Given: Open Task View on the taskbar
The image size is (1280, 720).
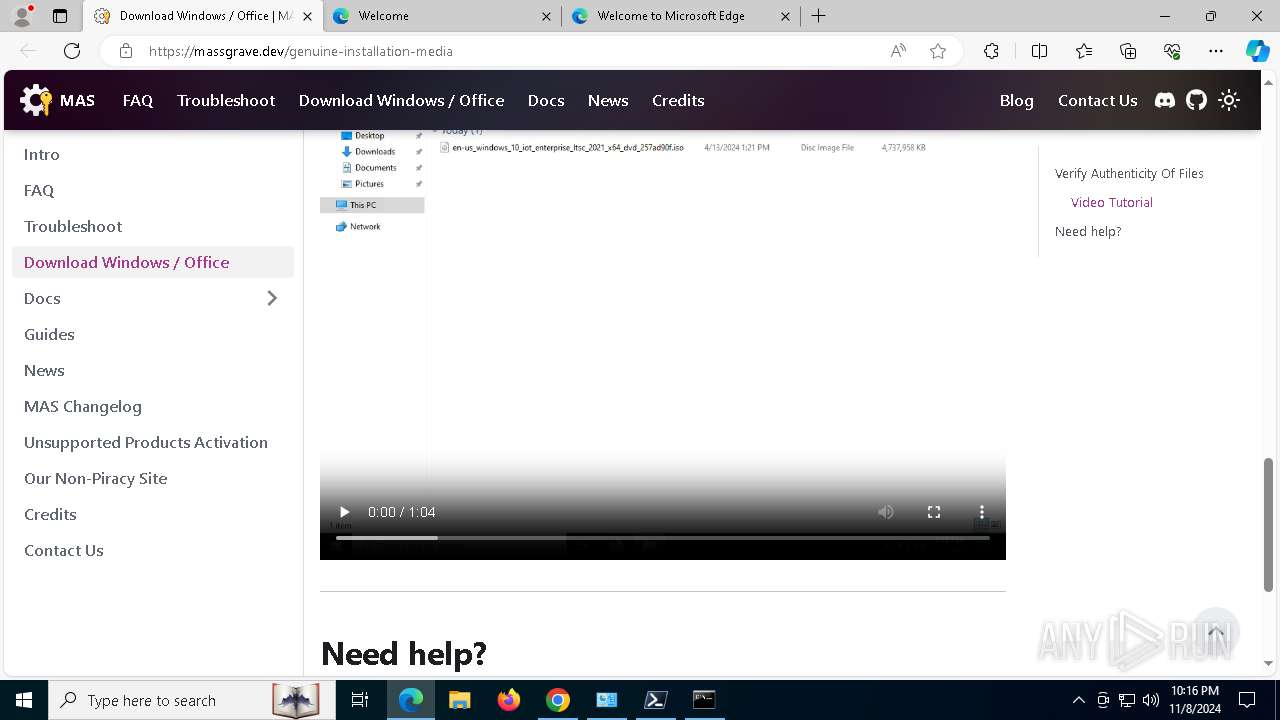Looking at the screenshot, I should [x=360, y=700].
